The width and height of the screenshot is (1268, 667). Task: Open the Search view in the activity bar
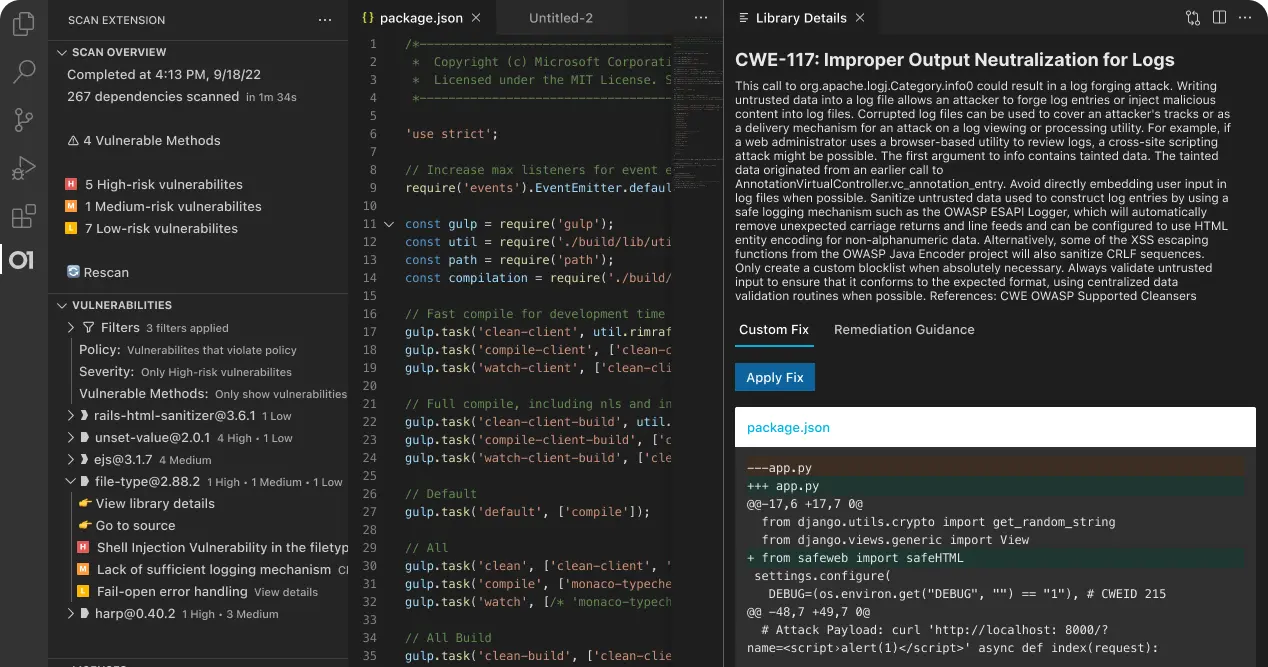(x=22, y=72)
